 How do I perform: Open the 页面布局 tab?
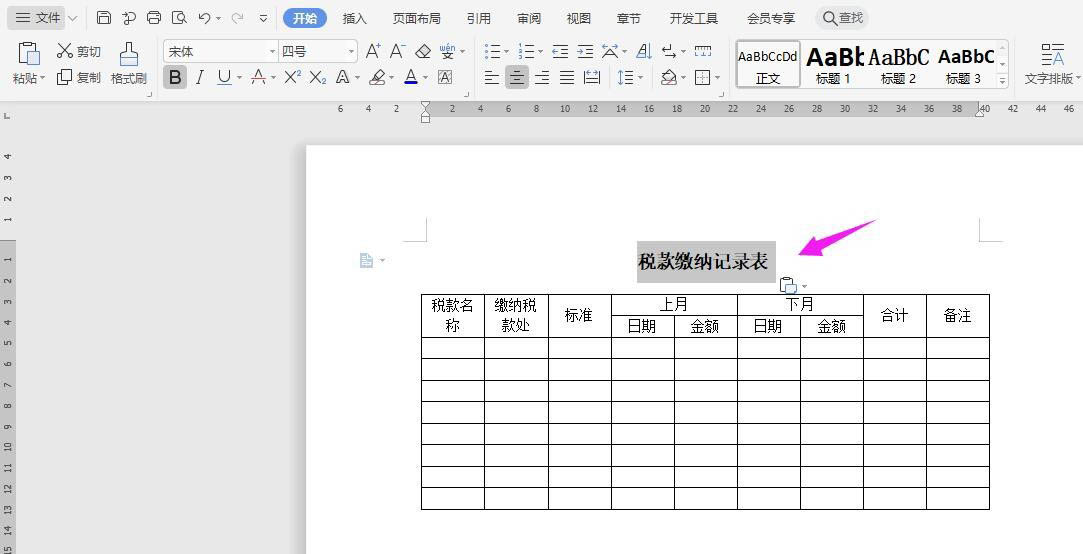point(416,18)
